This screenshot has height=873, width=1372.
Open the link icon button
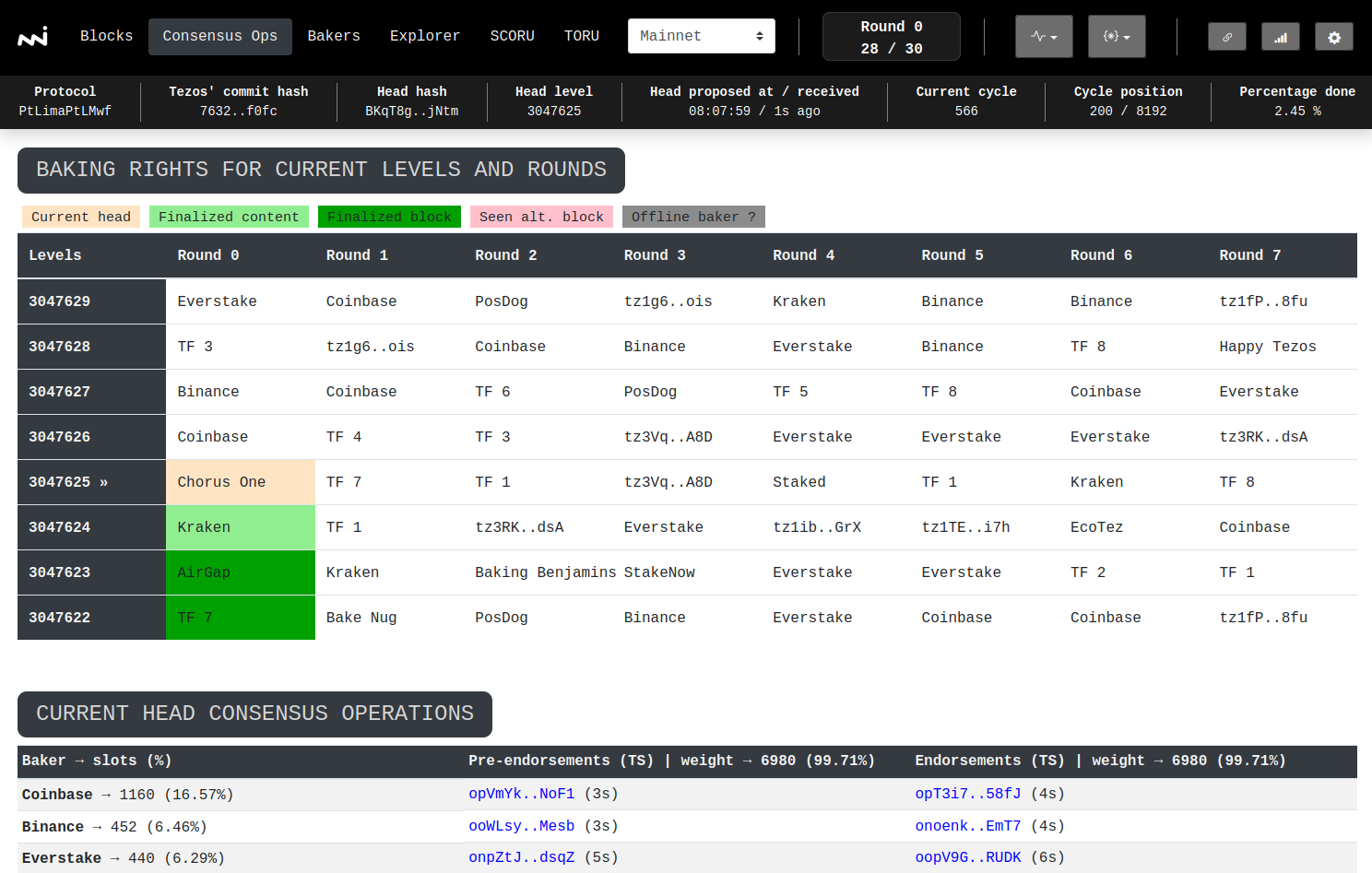(x=1226, y=37)
